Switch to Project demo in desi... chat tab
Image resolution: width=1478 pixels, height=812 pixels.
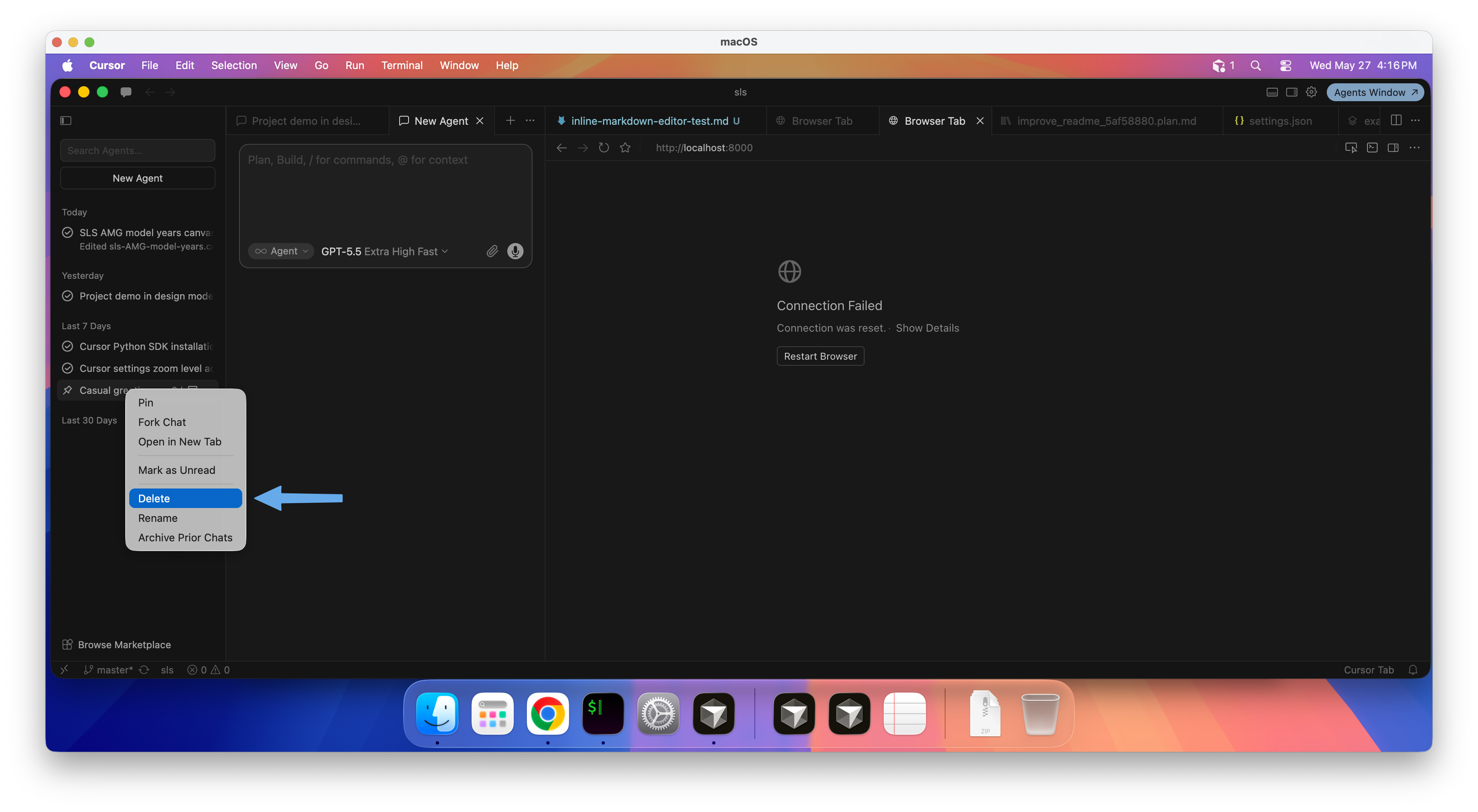[307, 121]
